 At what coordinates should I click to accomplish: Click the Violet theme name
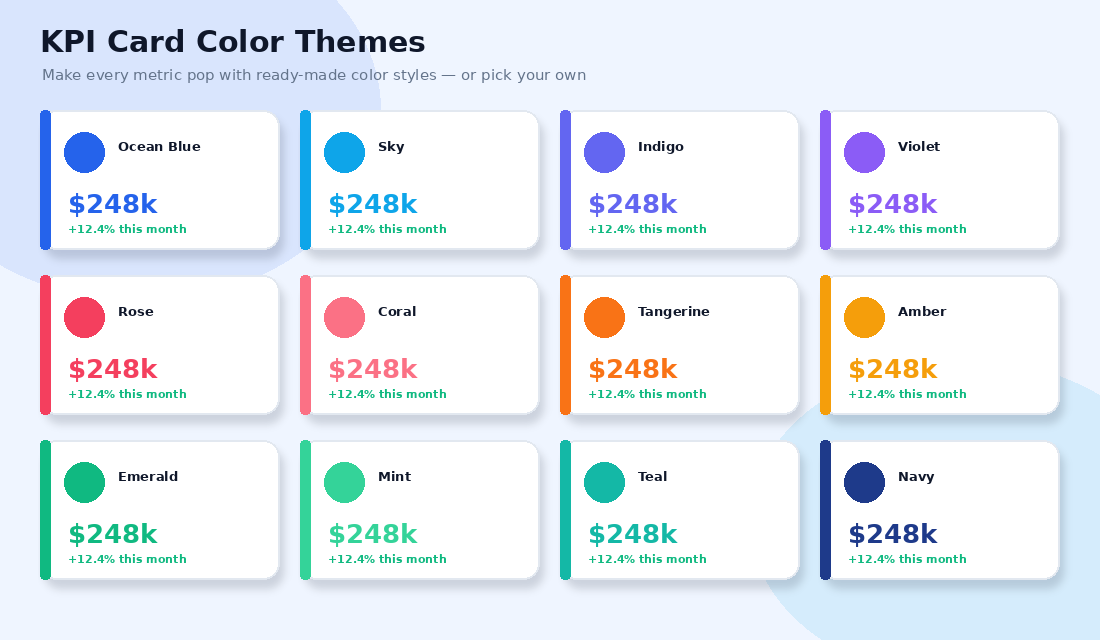[x=918, y=147]
